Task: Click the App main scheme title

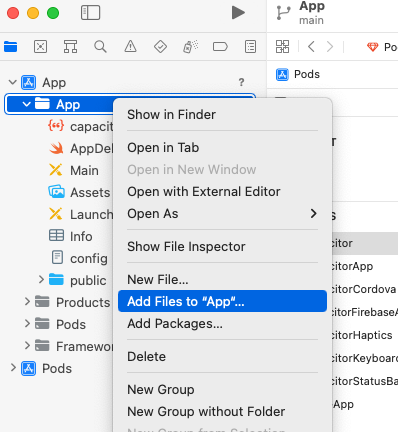Action: pos(312,13)
